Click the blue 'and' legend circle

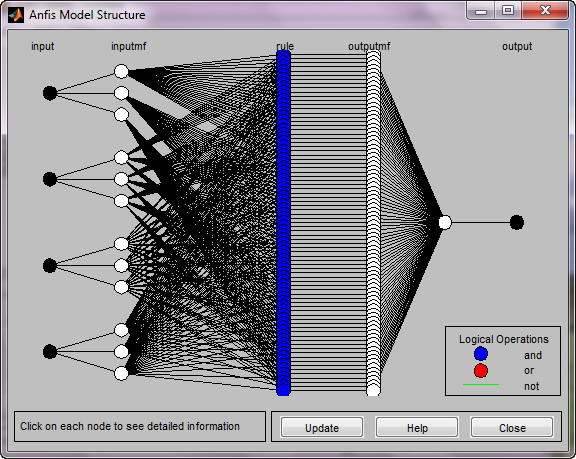click(x=481, y=354)
